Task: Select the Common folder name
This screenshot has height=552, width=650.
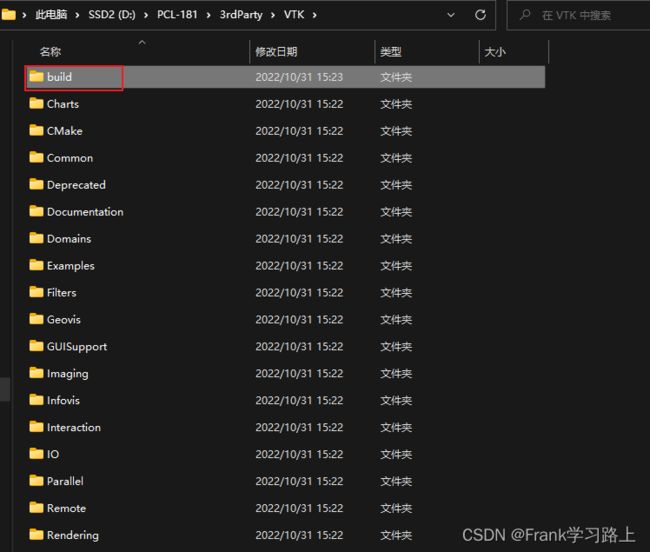Action: click(x=70, y=158)
